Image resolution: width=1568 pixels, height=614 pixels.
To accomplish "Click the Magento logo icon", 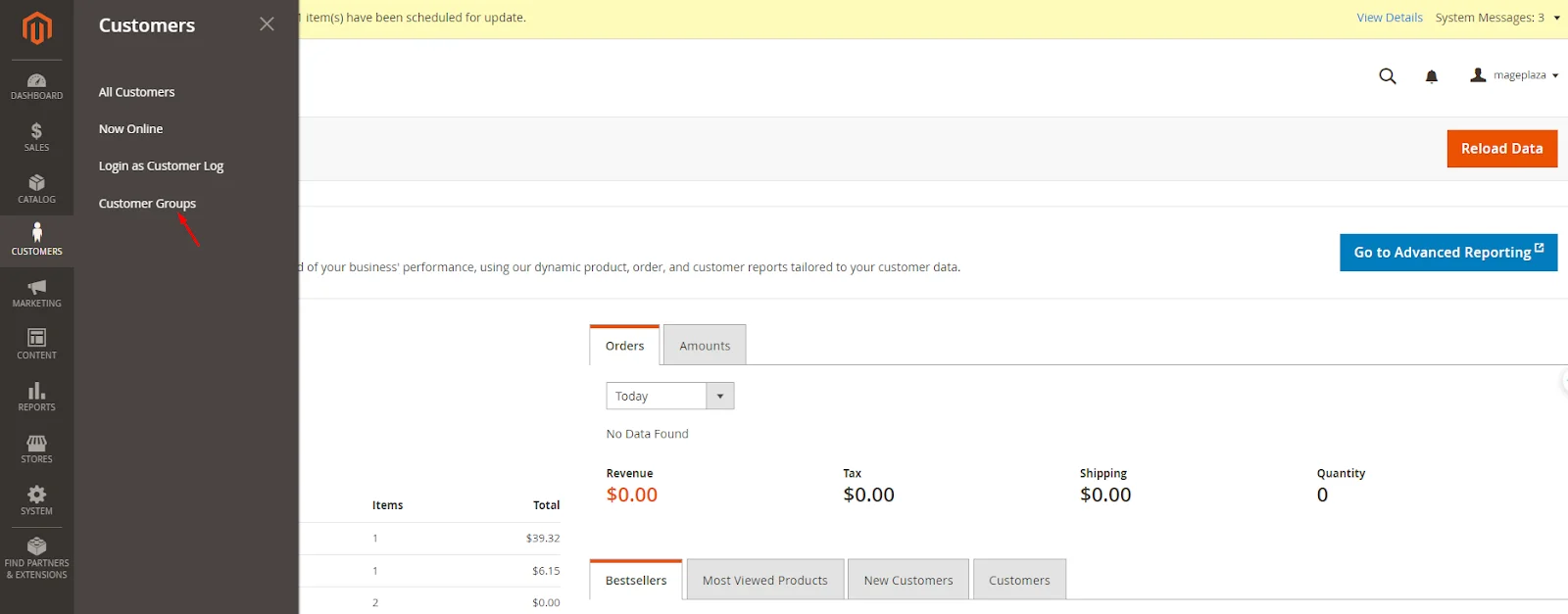I will tap(36, 27).
